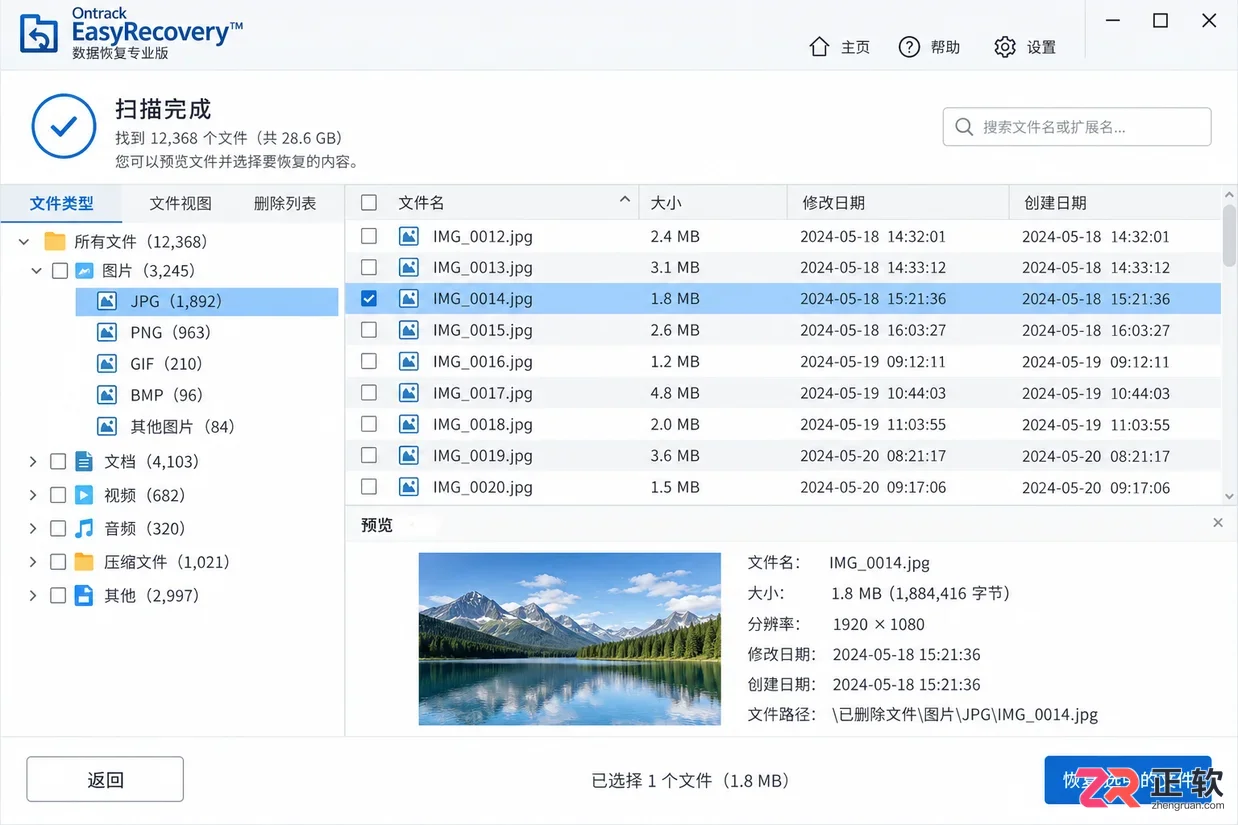Image resolution: width=1238 pixels, height=825 pixels.
Task: Check the box for IMG_0018.jpg
Action: [x=369, y=424]
